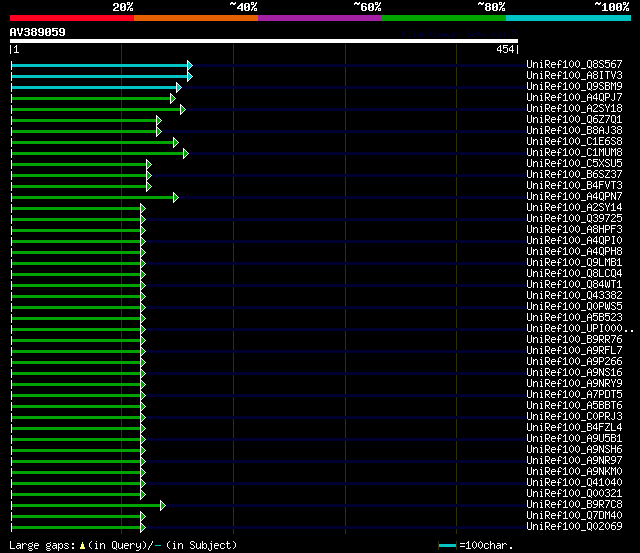The height and width of the screenshot is (553, 640).
Task: Click the UniRef100_A5B523 label
Action: click(574, 318)
